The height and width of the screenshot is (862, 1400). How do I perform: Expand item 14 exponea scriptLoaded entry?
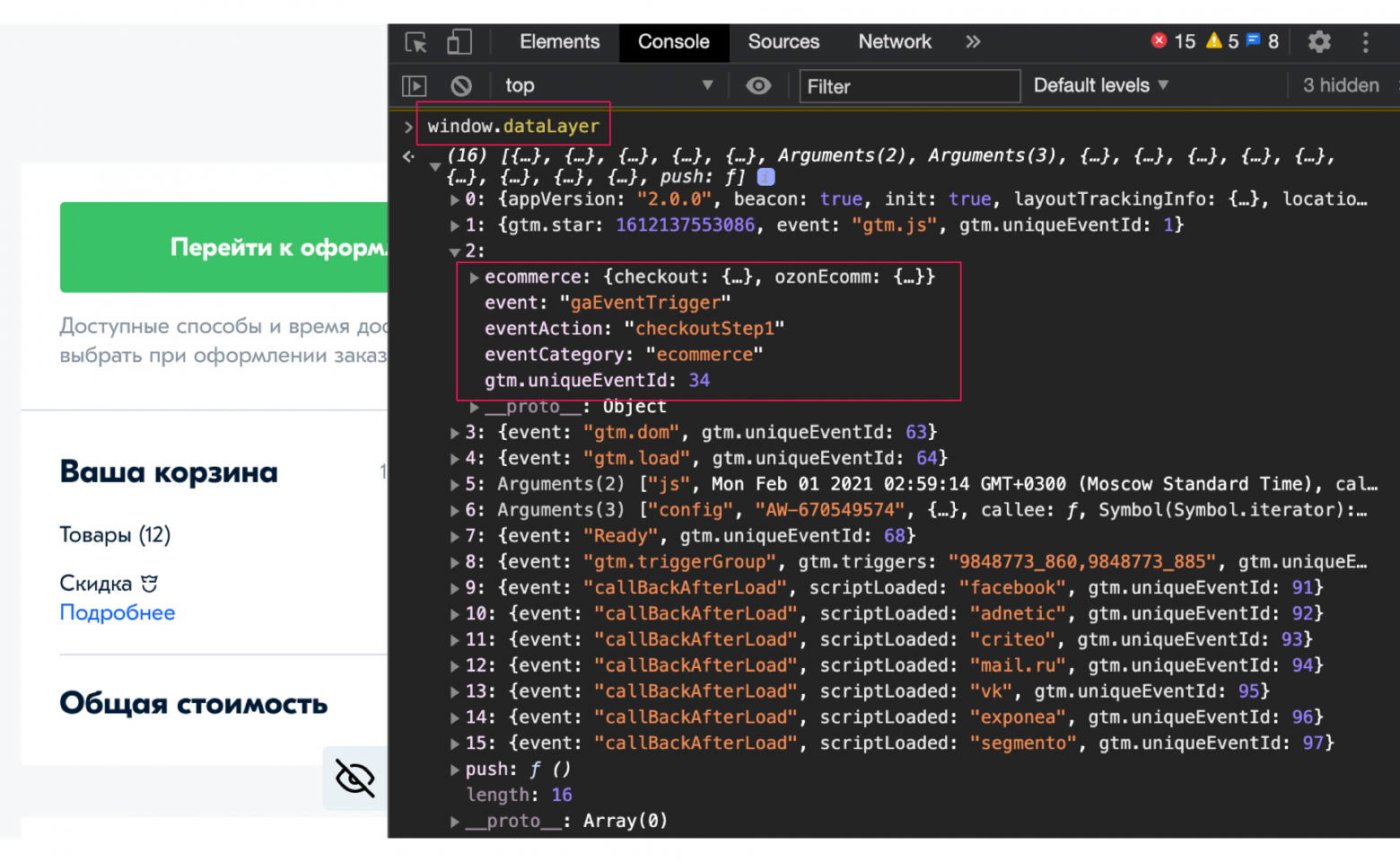(x=455, y=718)
